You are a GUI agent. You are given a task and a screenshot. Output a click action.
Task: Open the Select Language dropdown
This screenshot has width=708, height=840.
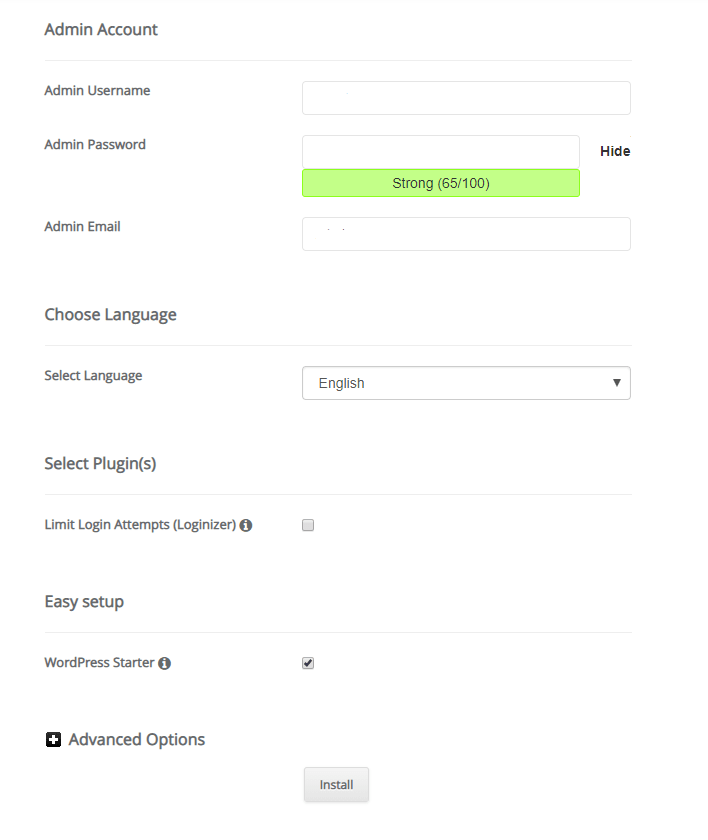(x=466, y=383)
